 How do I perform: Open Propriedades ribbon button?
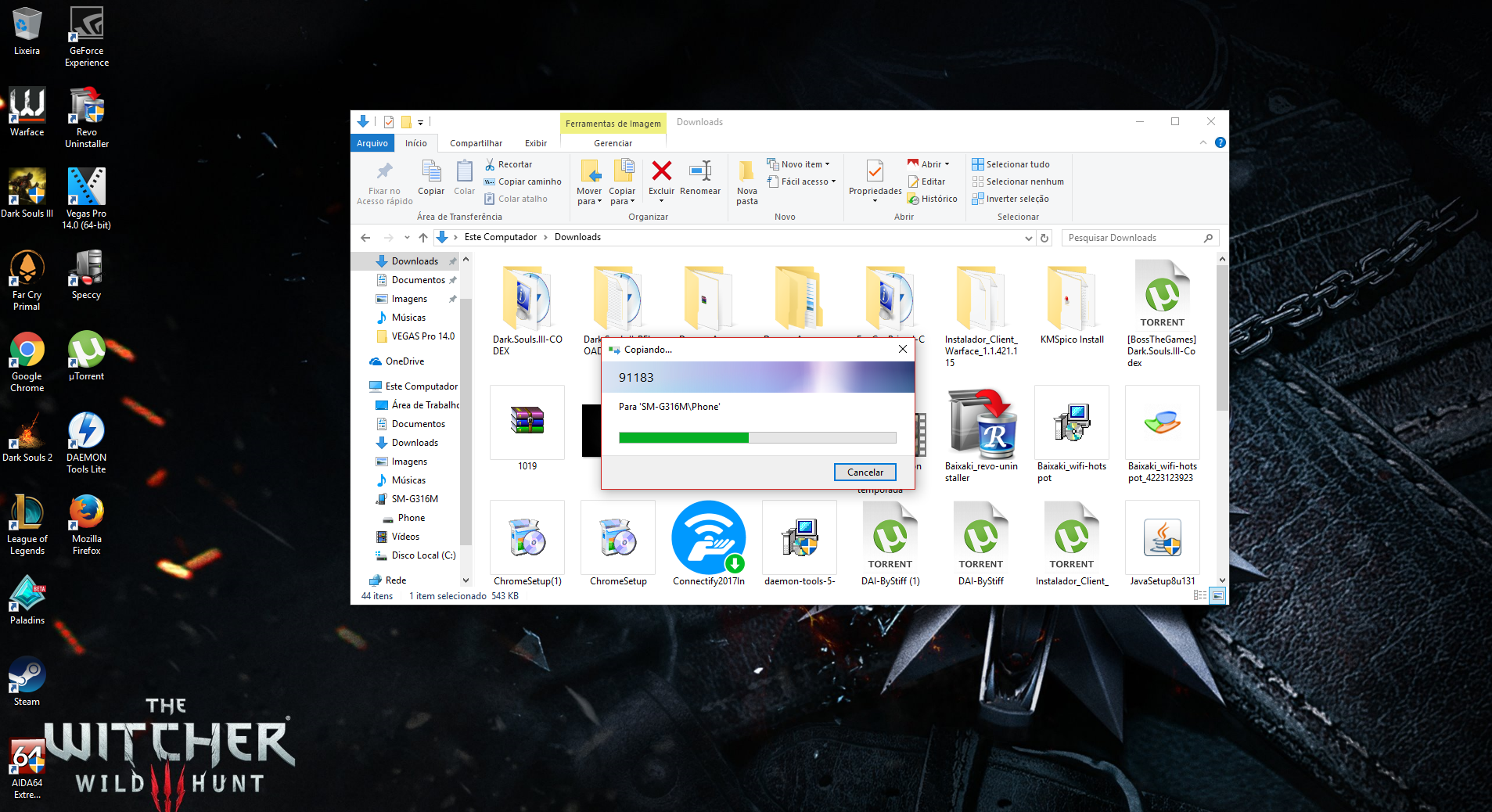(875, 181)
